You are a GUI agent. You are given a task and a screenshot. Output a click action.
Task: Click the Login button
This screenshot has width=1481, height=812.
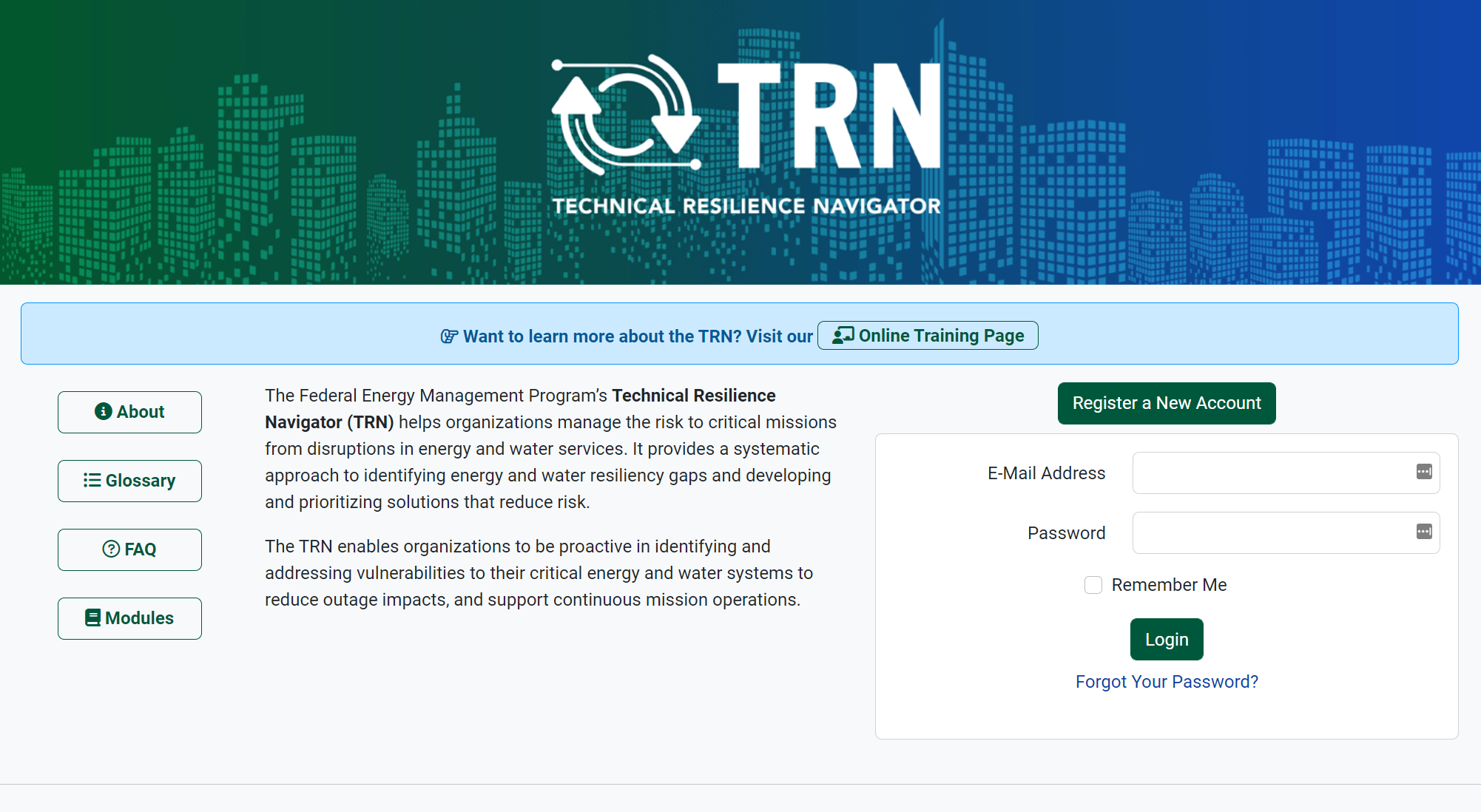click(x=1167, y=639)
